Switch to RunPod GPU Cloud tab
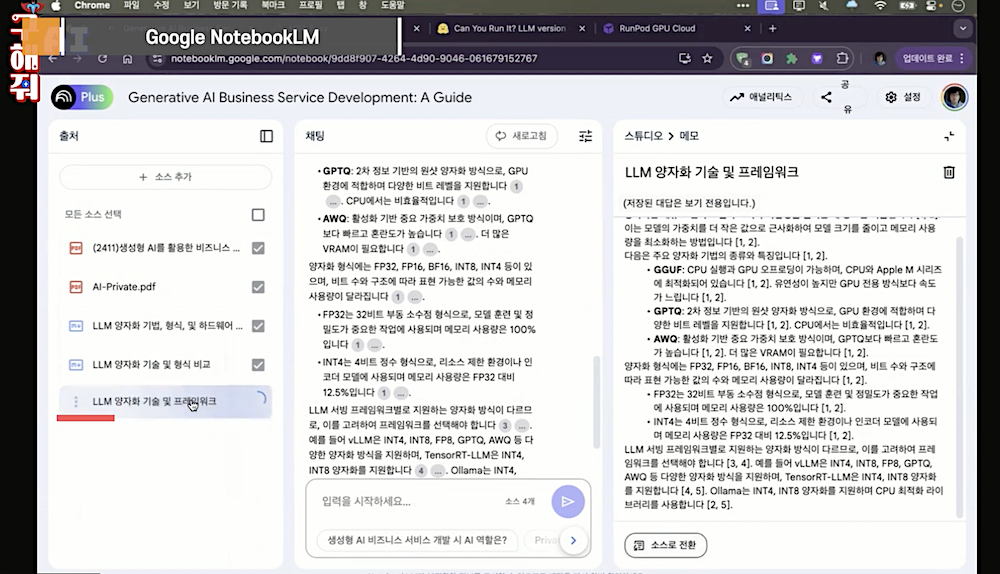Screen dimensions: 1000x574 pyautogui.click(x=658, y=28)
